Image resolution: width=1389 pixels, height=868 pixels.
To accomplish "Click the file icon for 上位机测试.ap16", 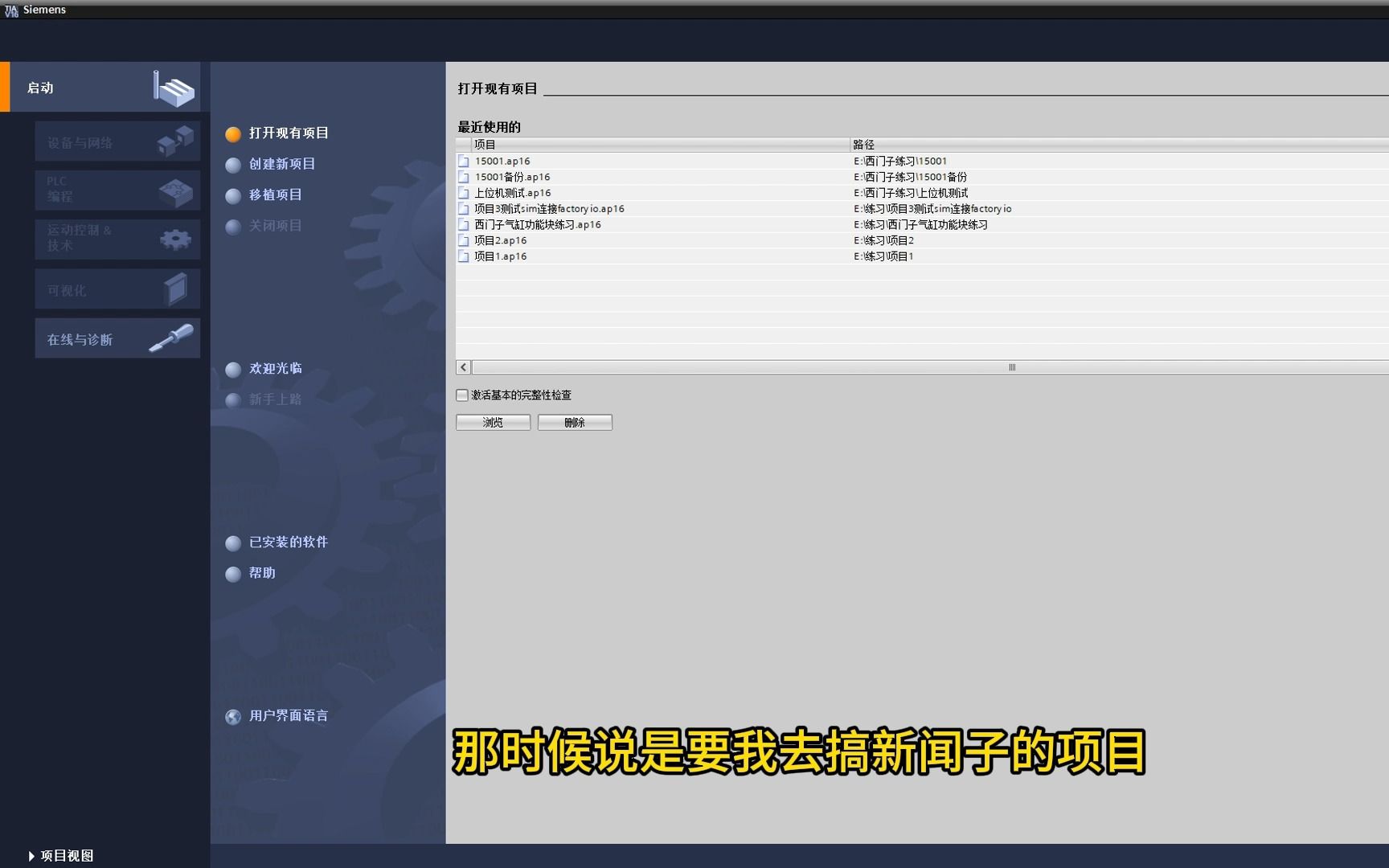I will pyautogui.click(x=464, y=193).
